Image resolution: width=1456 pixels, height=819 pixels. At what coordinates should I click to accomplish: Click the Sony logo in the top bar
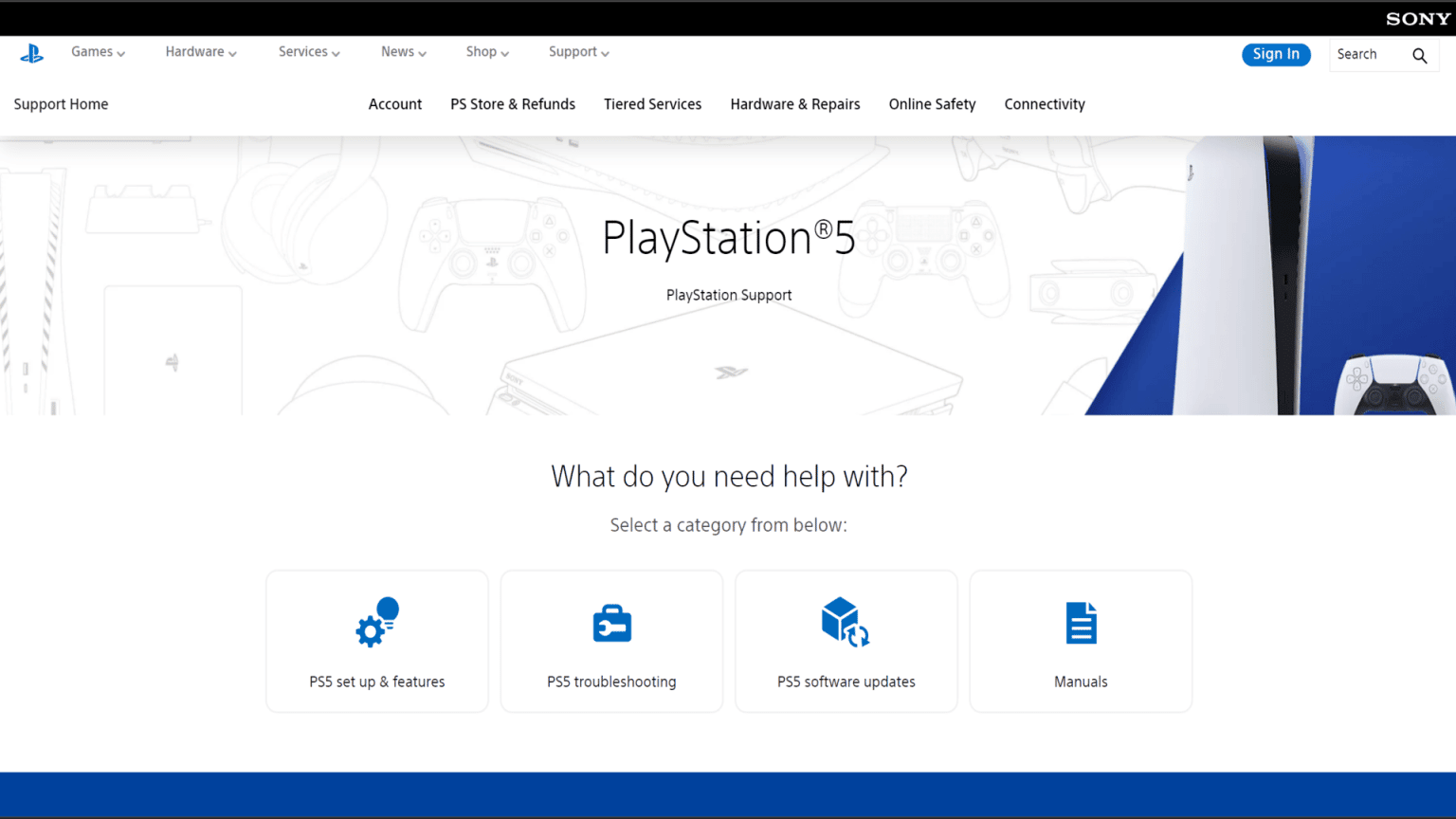coord(1417,17)
